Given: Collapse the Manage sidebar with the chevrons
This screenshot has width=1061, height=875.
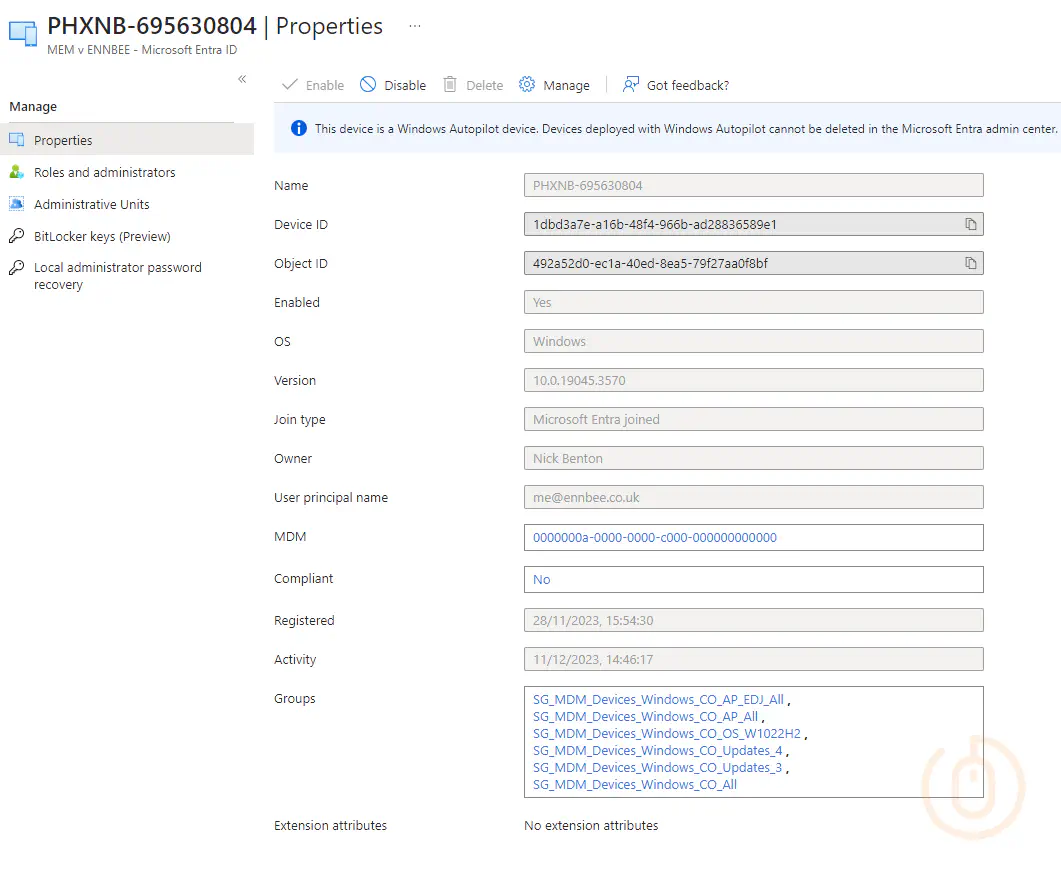Looking at the screenshot, I should point(242,79).
